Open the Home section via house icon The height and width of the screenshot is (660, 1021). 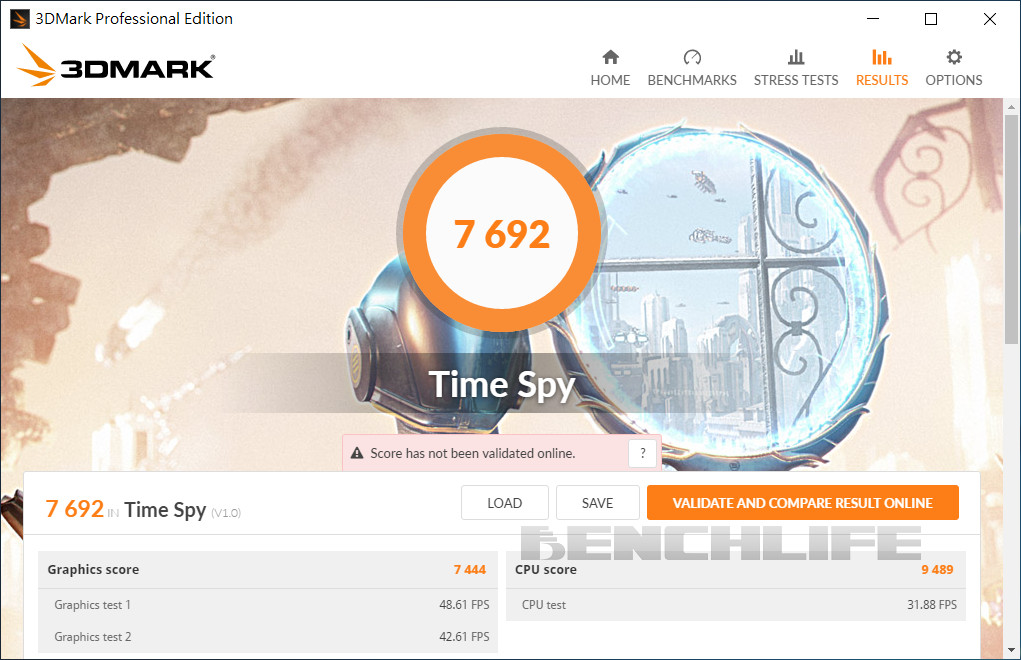(610, 57)
